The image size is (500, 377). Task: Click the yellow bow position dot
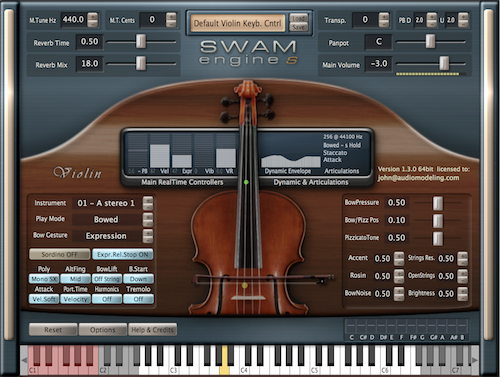pos(245,285)
